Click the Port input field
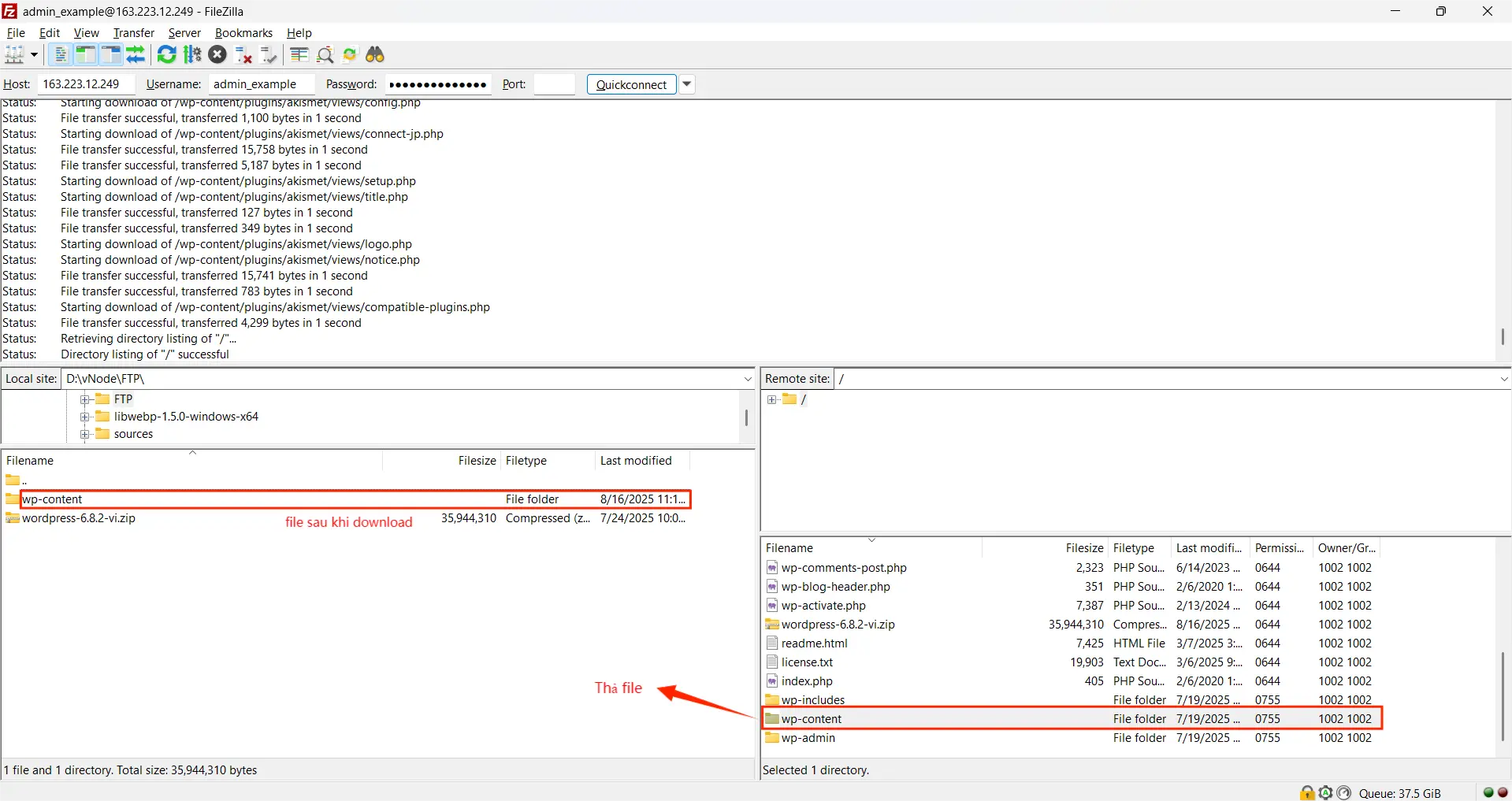 tap(554, 84)
